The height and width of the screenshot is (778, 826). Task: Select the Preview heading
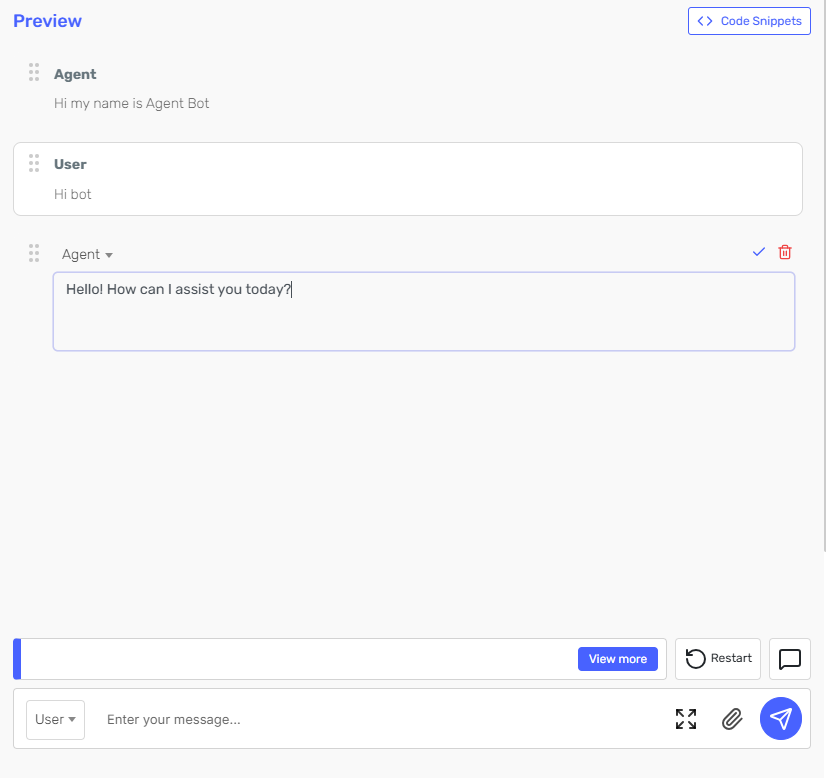[47, 20]
